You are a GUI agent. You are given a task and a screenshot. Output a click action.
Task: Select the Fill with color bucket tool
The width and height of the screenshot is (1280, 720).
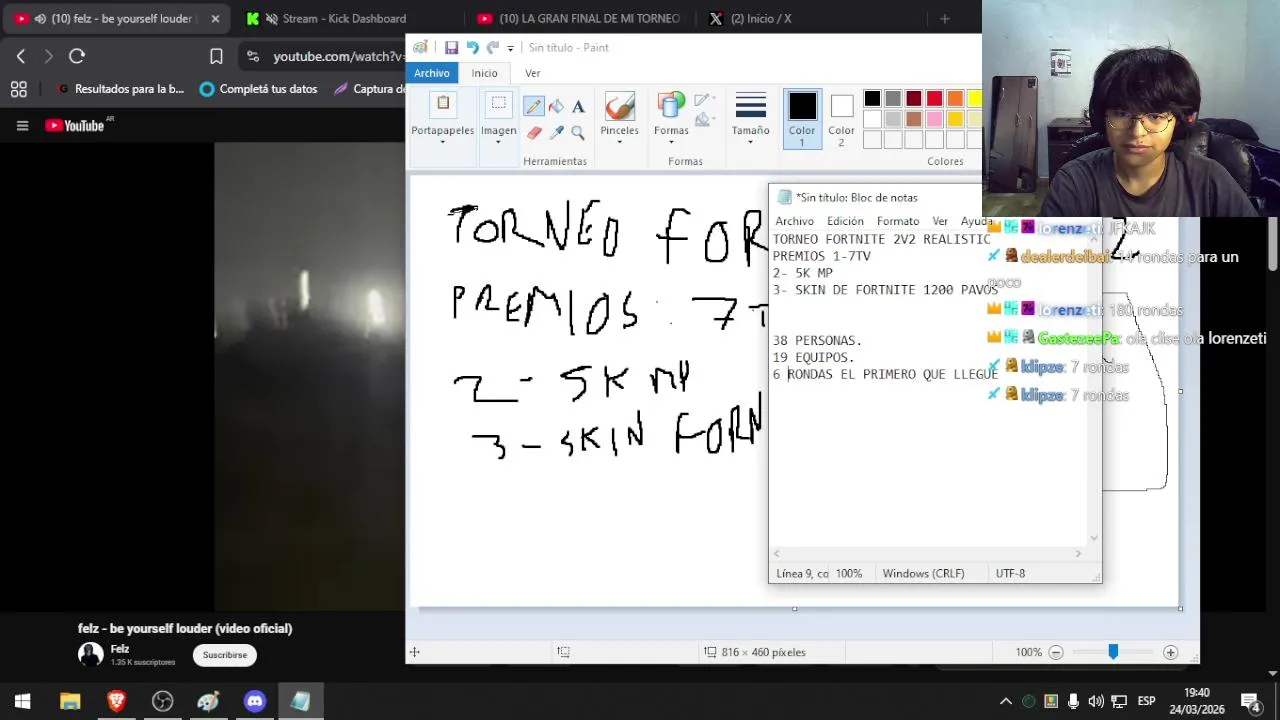[556, 107]
